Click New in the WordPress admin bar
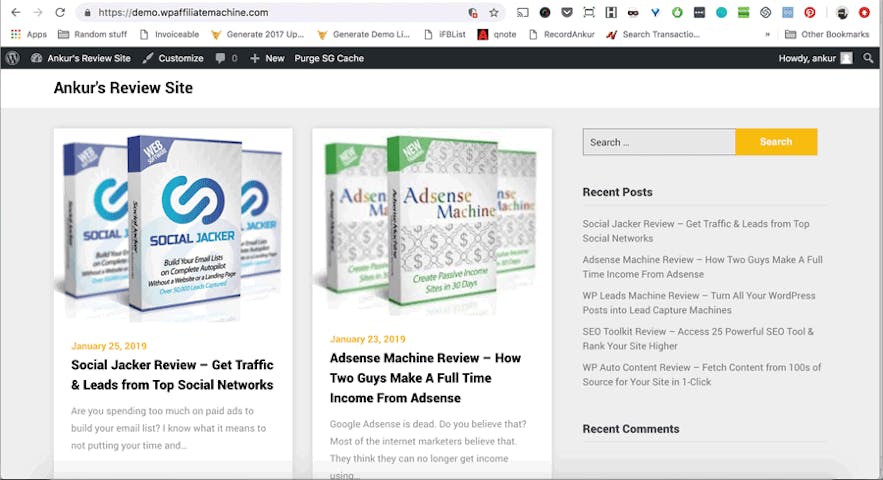 (x=267, y=58)
